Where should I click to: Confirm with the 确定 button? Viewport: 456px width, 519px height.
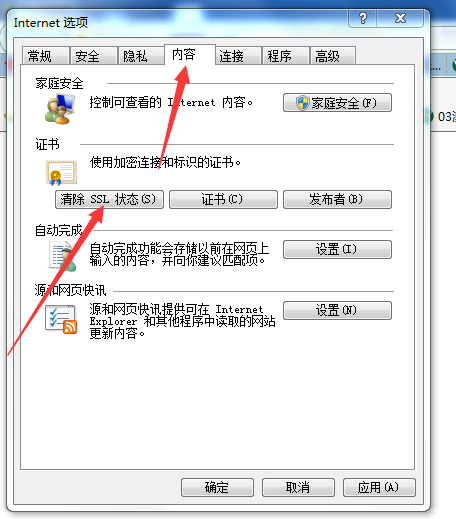pos(217,488)
